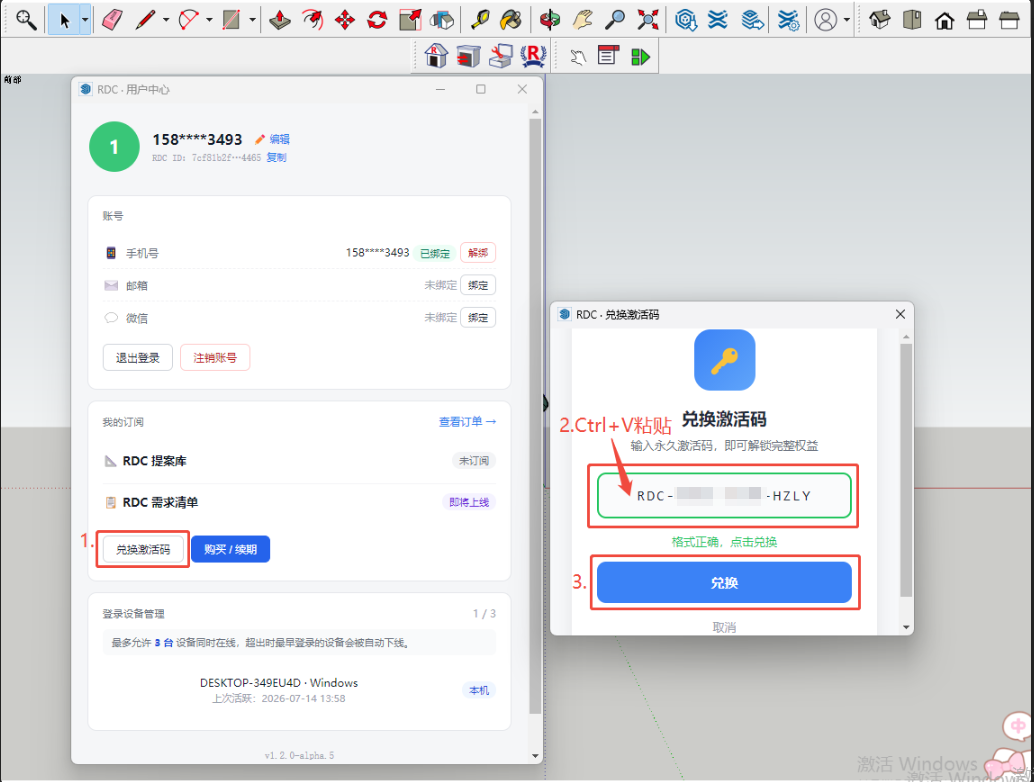
Task: Activate the Scale tool
Action: (x=410, y=20)
